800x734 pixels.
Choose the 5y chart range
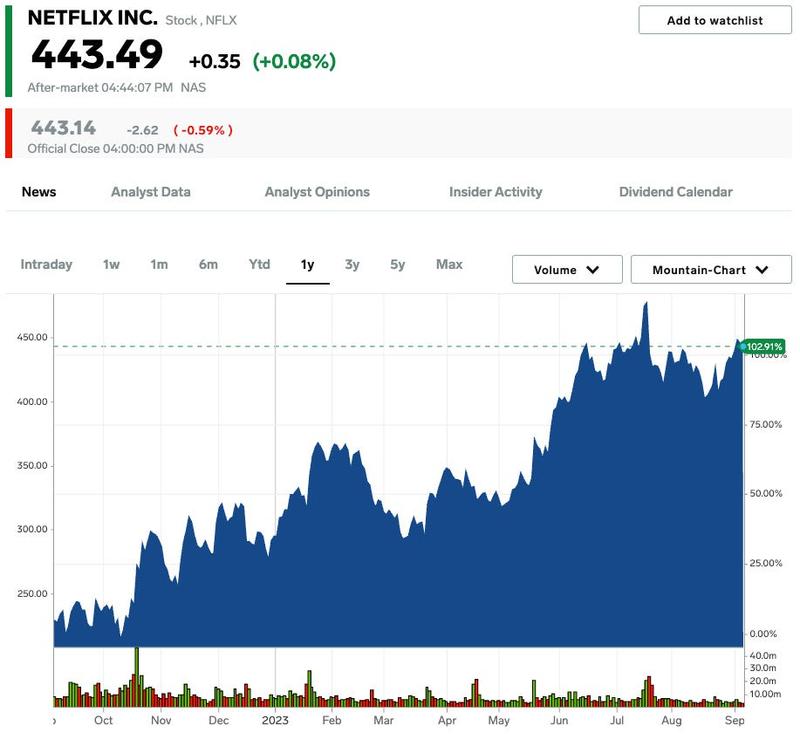pyautogui.click(x=397, y=264)
